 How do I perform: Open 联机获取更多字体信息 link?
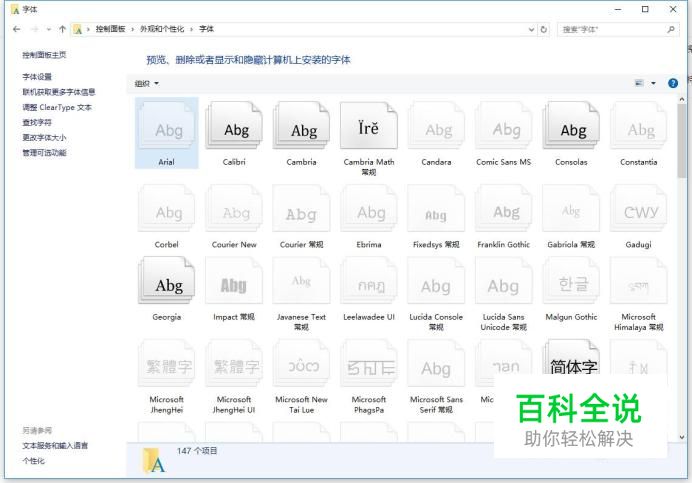pyautogui.click(x=59, y=92)
